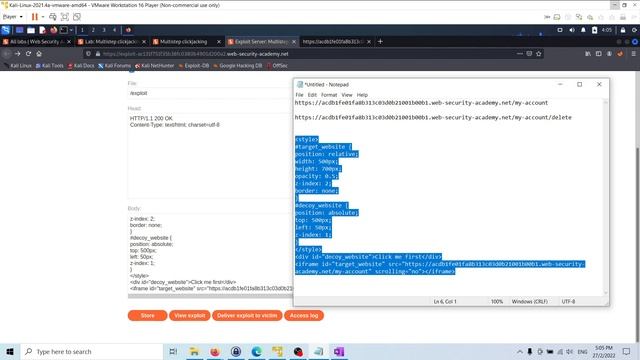The width and height of the screenshot is (640, 360).
Task: Open Google Hacking DB bookmark
Action: (x=237, y=65)
